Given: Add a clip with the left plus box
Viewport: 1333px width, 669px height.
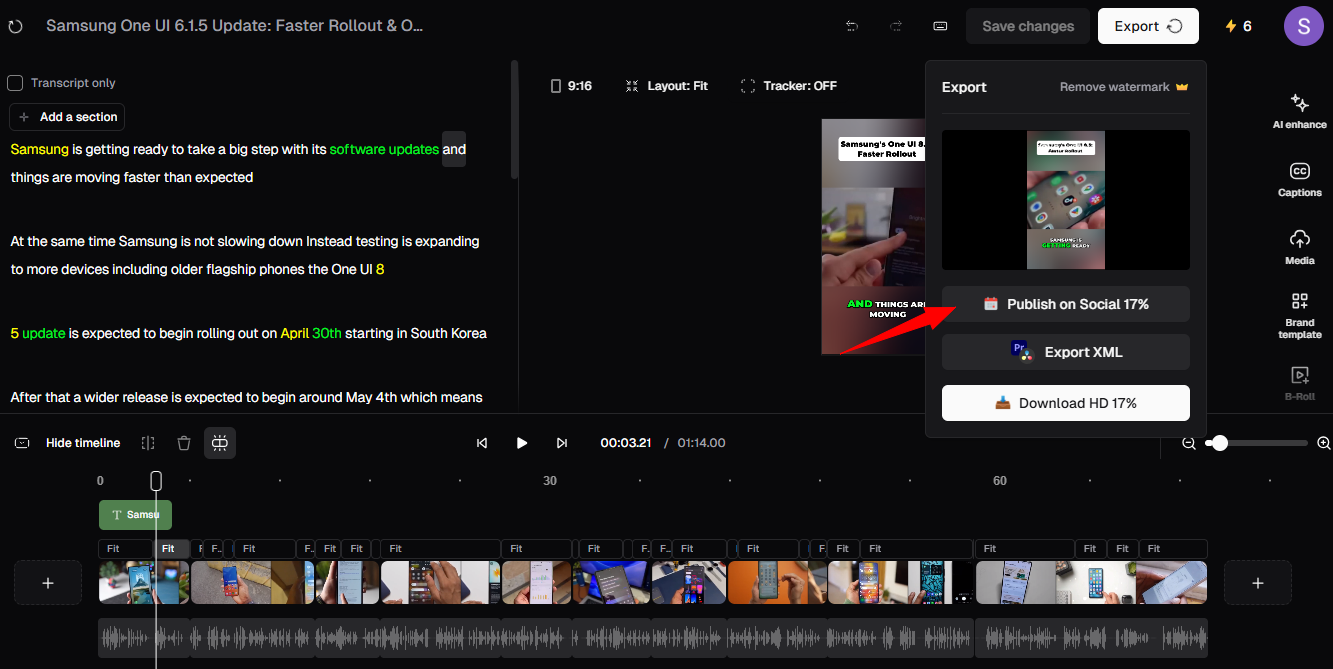Looking at the screenshot, I should pos(48,583).
